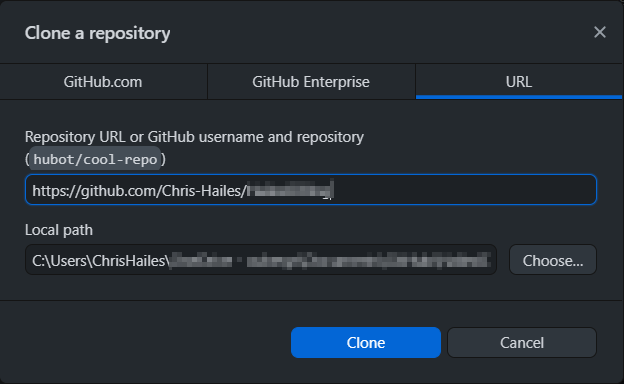Image resolution: width=624 pixels, height=384 pixels.
Task: Place cursor on ChrisHailes in the local path
Action: pos(129,261)
